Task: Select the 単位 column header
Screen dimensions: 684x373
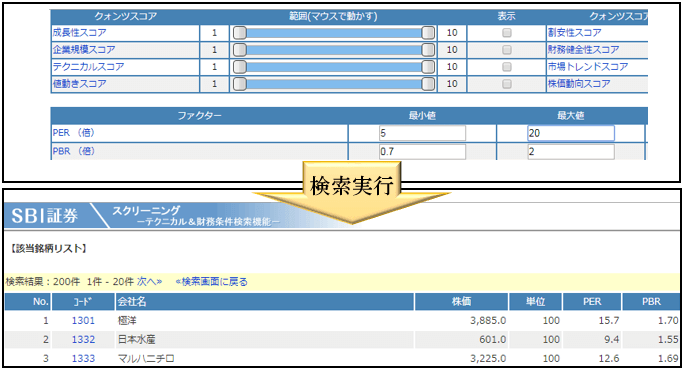Action: point(536,301)
